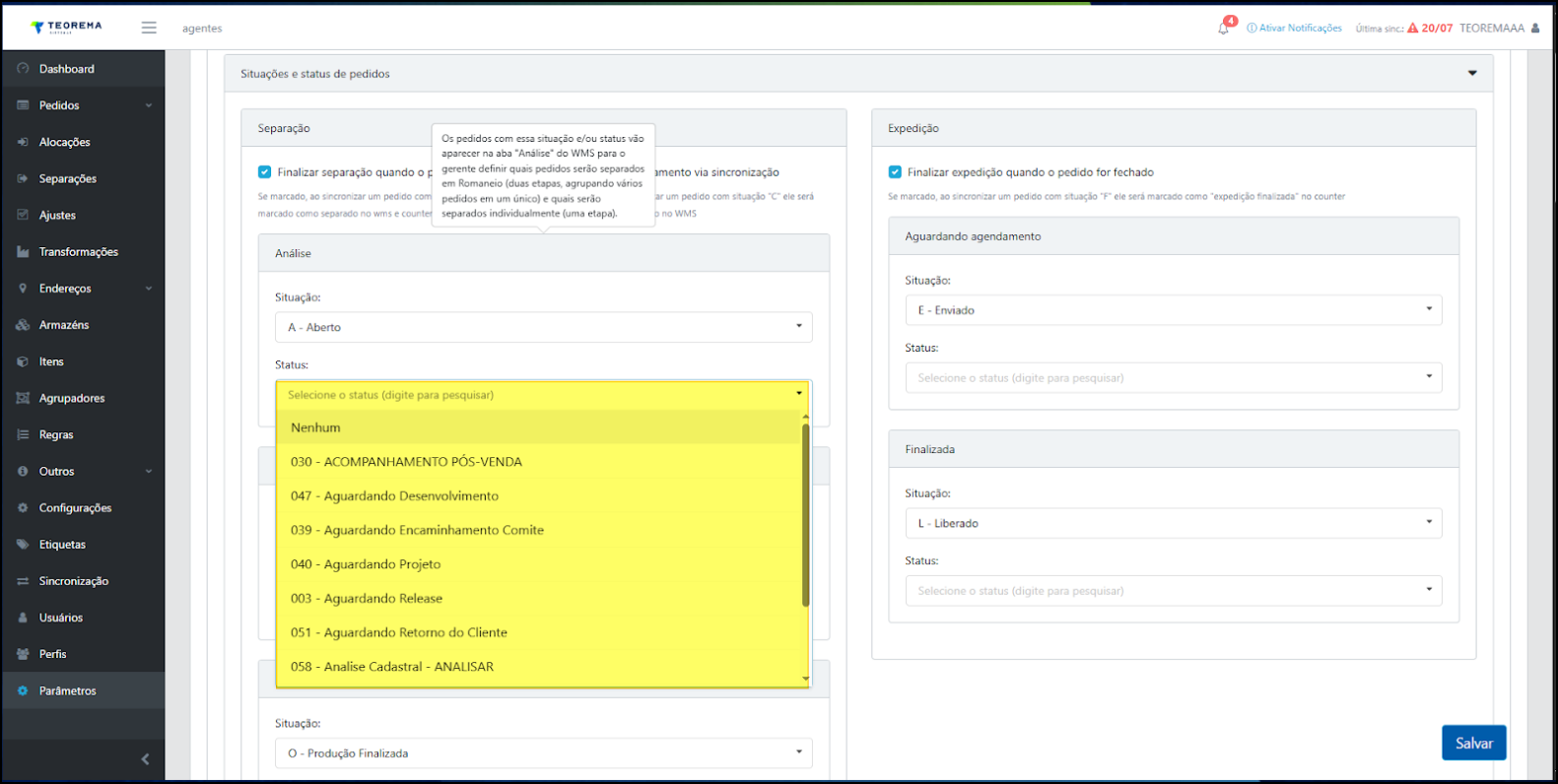Click the Etiquetas tag icon

coord(23,545)
